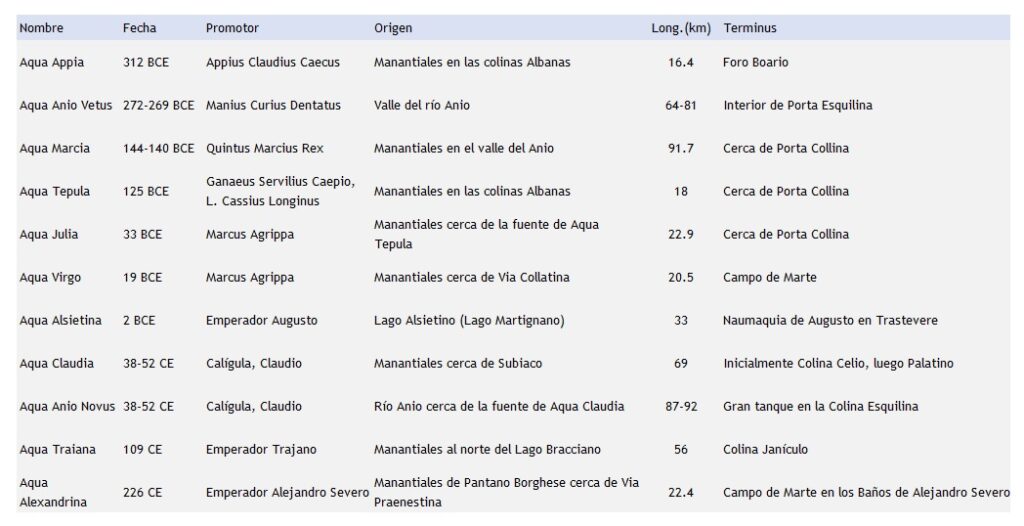Click the Foro Boario terminus cell
Screen dimensions: 1024x526
point(756,63)
